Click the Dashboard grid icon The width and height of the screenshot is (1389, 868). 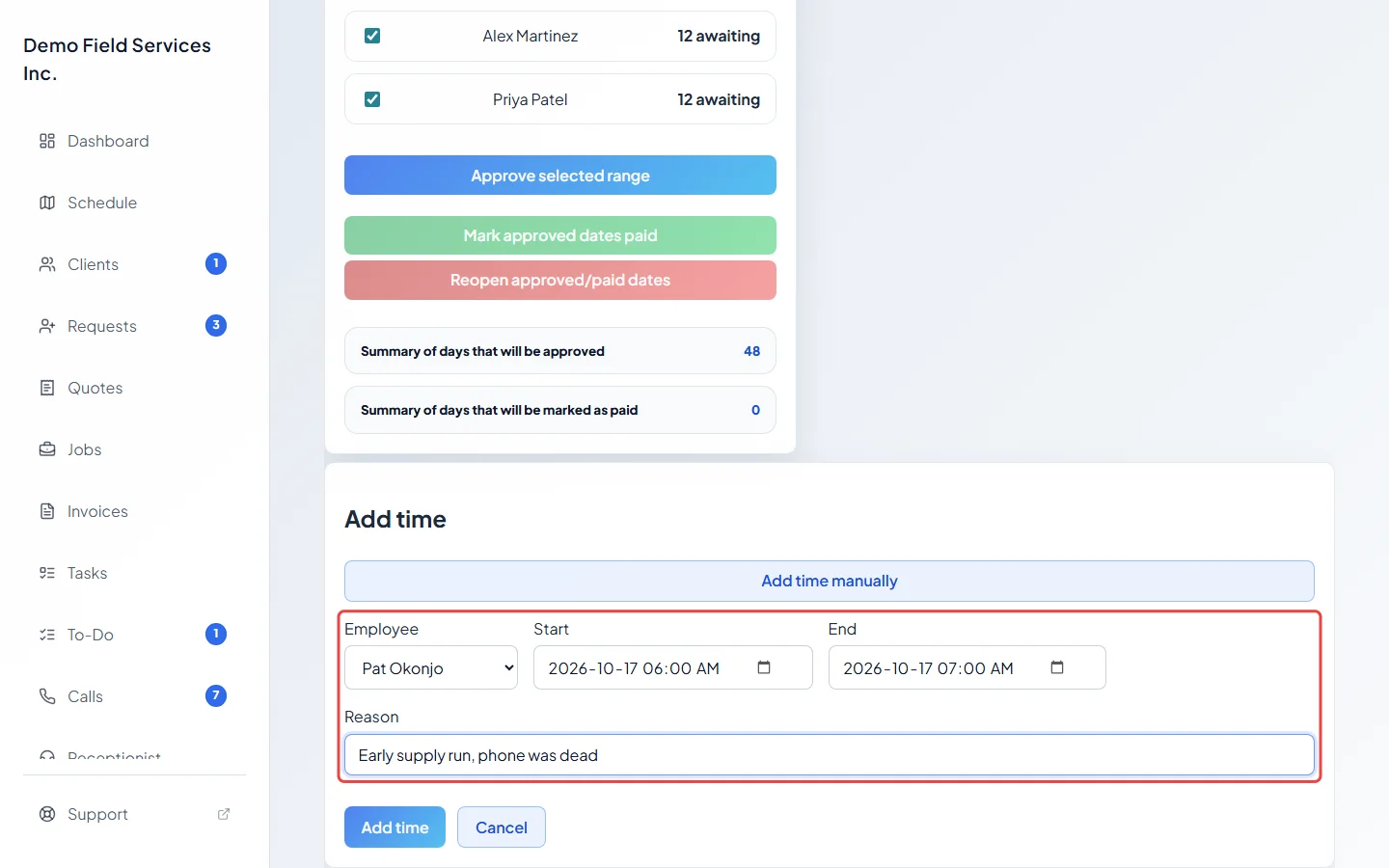click(47, 141)
